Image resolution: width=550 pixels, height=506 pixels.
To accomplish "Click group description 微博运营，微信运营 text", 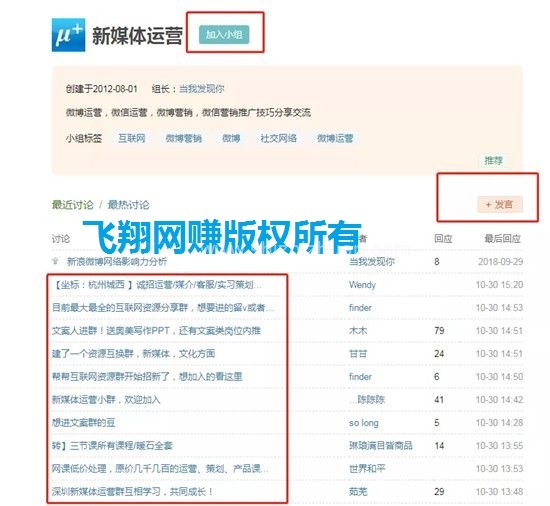I will tap(188, 113).
